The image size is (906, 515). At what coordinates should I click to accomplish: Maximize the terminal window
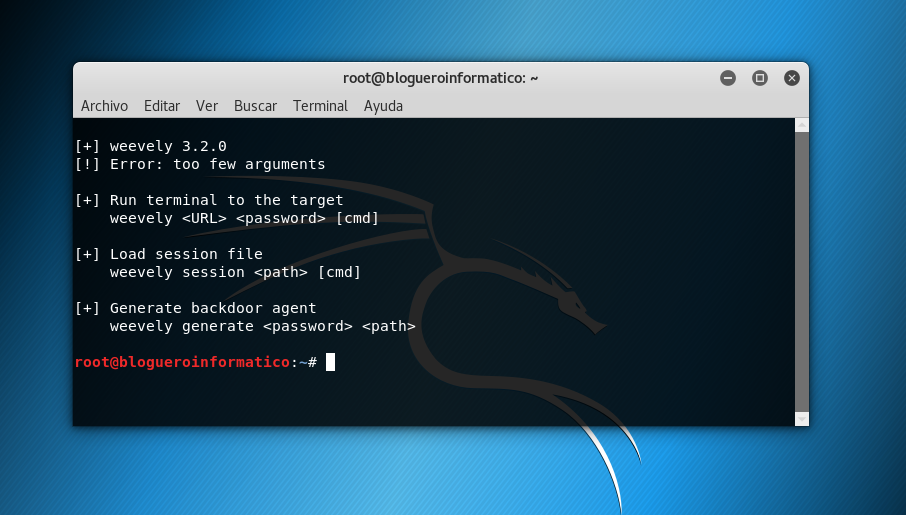(x=760, y=78)
